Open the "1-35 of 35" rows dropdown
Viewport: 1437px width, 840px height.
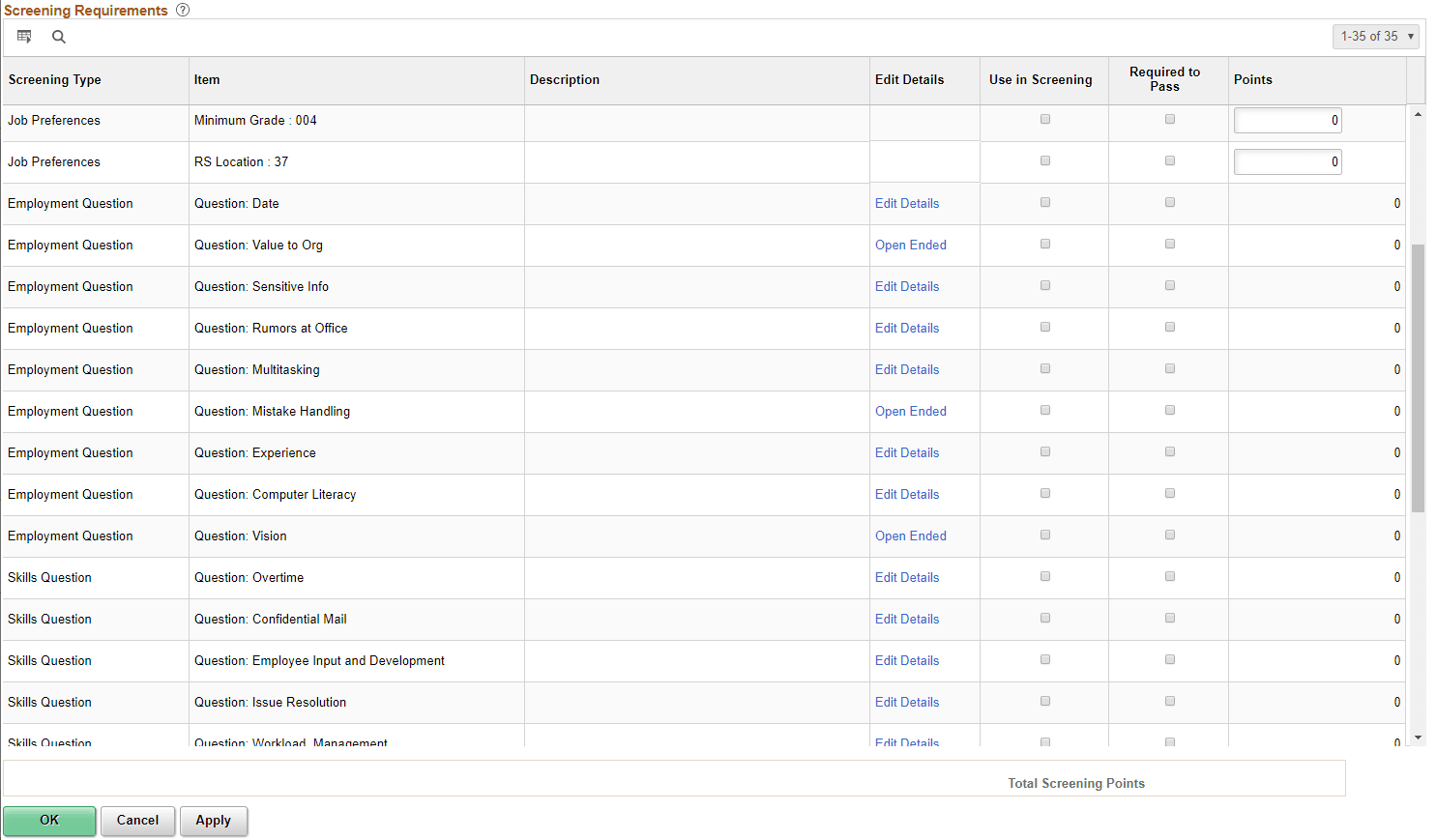[1375, 36]
